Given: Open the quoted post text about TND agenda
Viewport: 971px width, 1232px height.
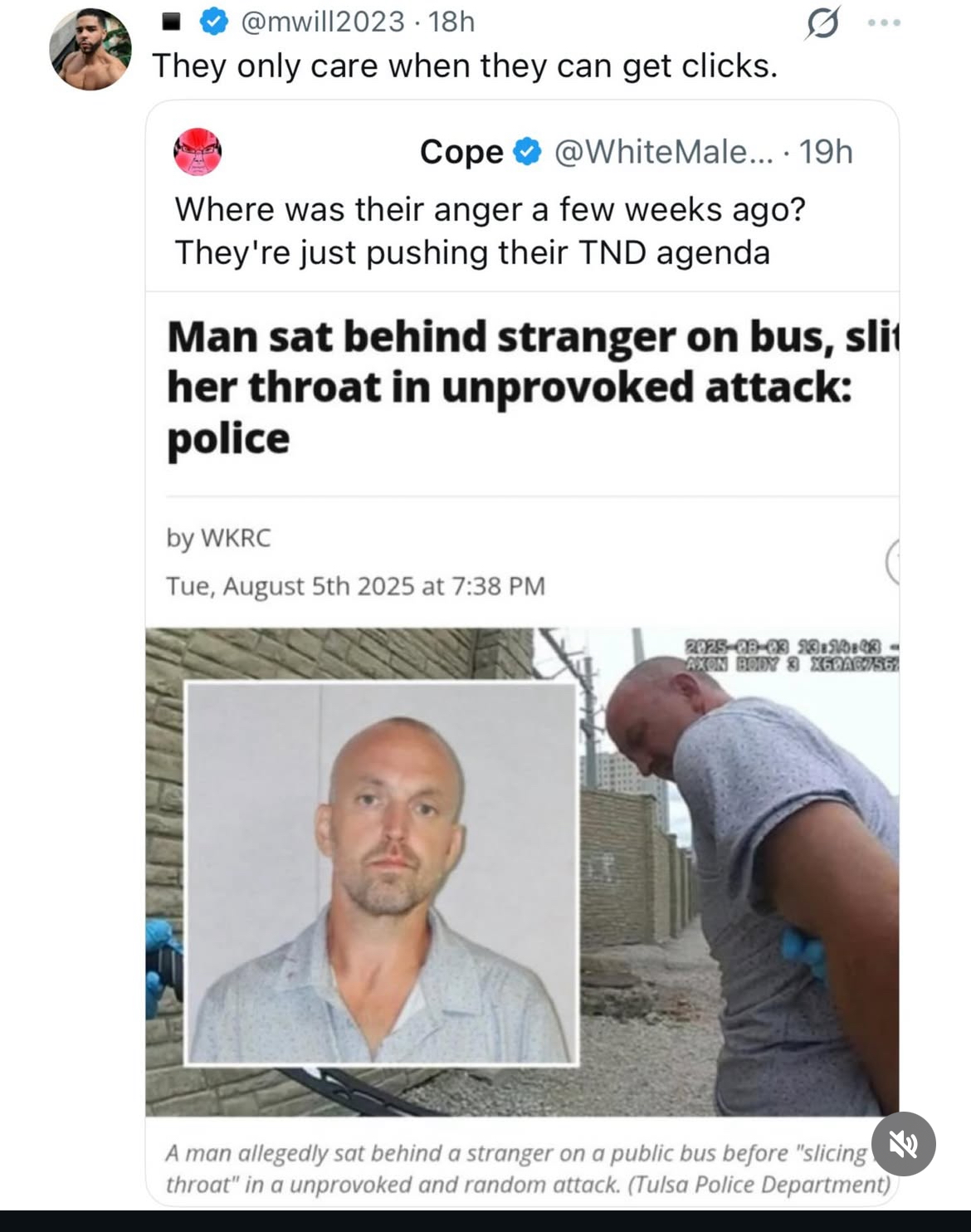Looking at the screenshot, I should 490,231.
